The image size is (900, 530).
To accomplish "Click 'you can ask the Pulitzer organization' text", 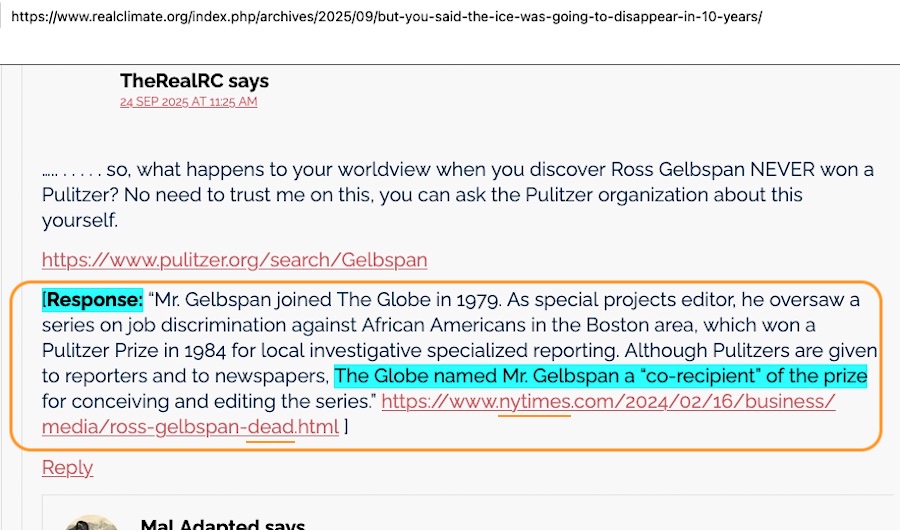I will tap(560, 194).
